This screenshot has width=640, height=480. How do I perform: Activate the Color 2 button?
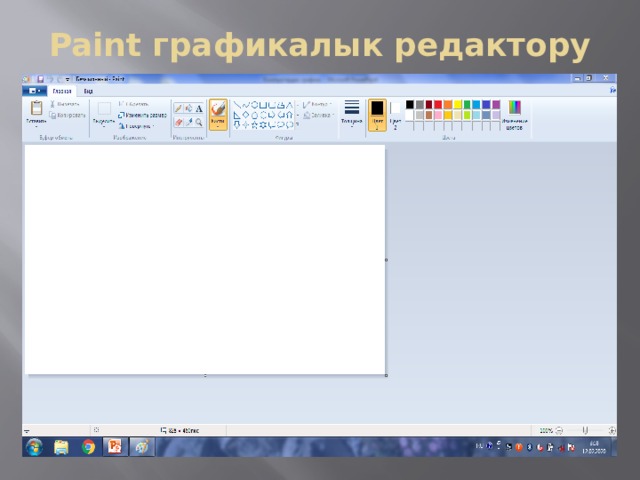click(x=395, y=115)
